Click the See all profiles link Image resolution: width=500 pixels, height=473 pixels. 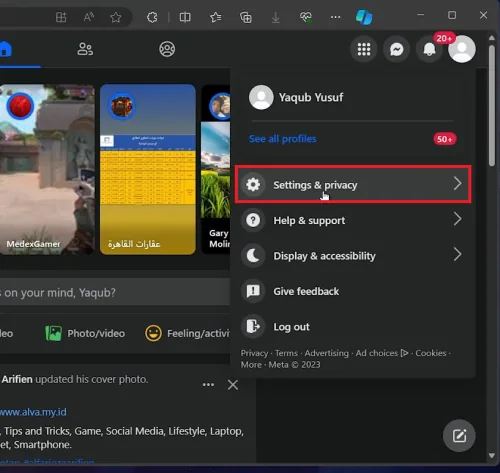pyautogui.click(x=282, y=139)
